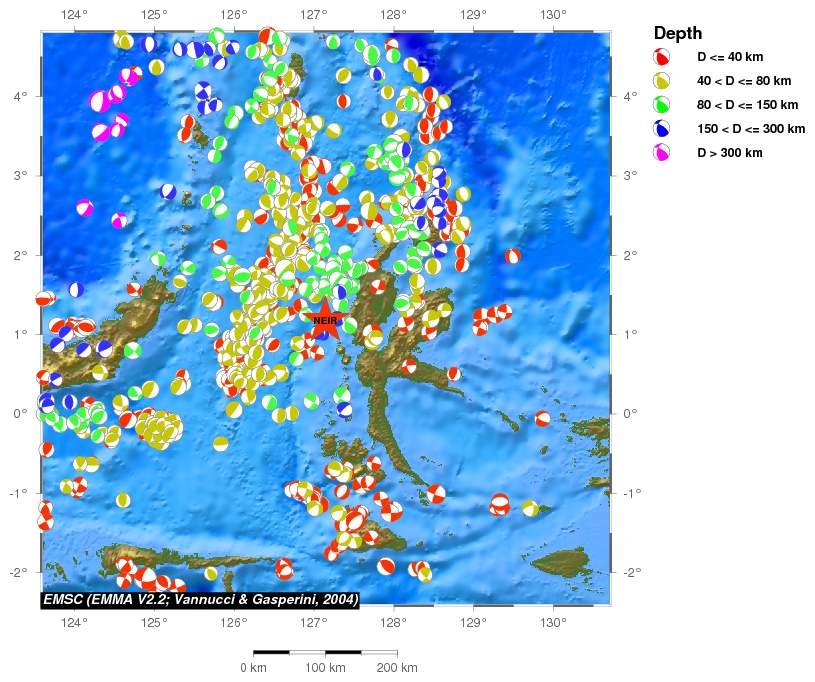Click the map distance scale bar
This screenshot has height=682, width=815.
click(325, 651)
